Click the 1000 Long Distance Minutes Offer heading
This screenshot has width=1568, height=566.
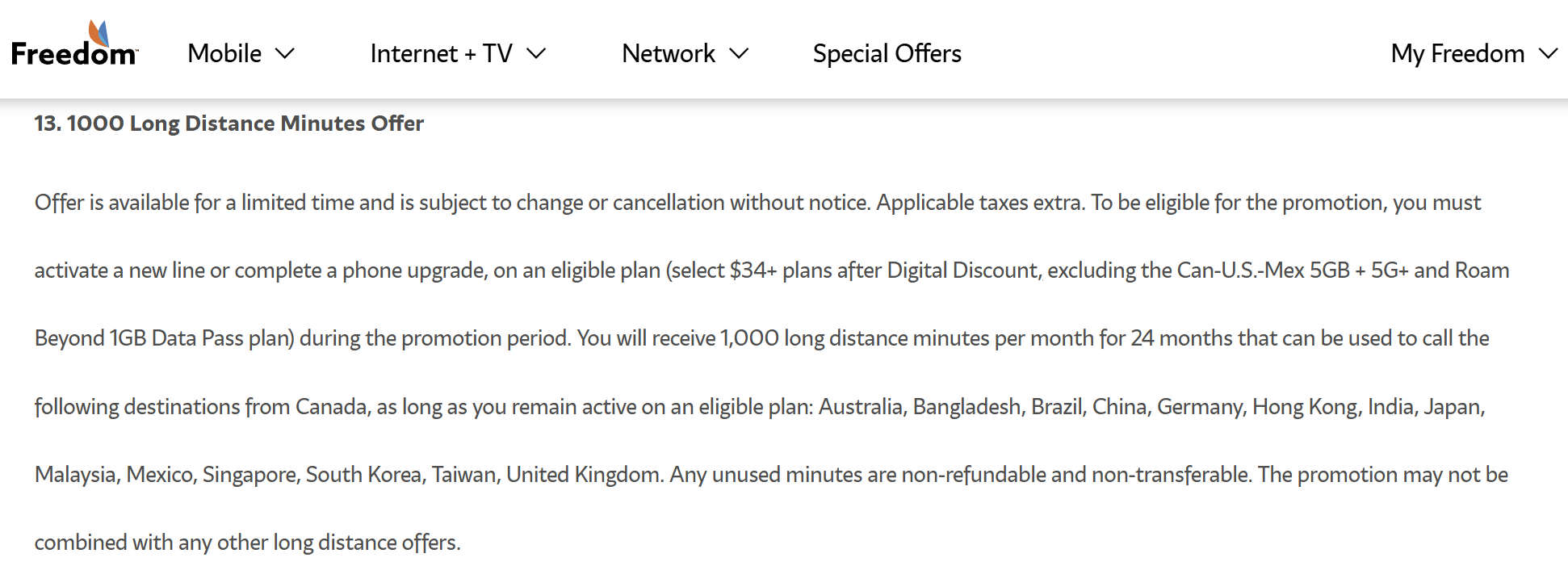[x=228, y=124]
